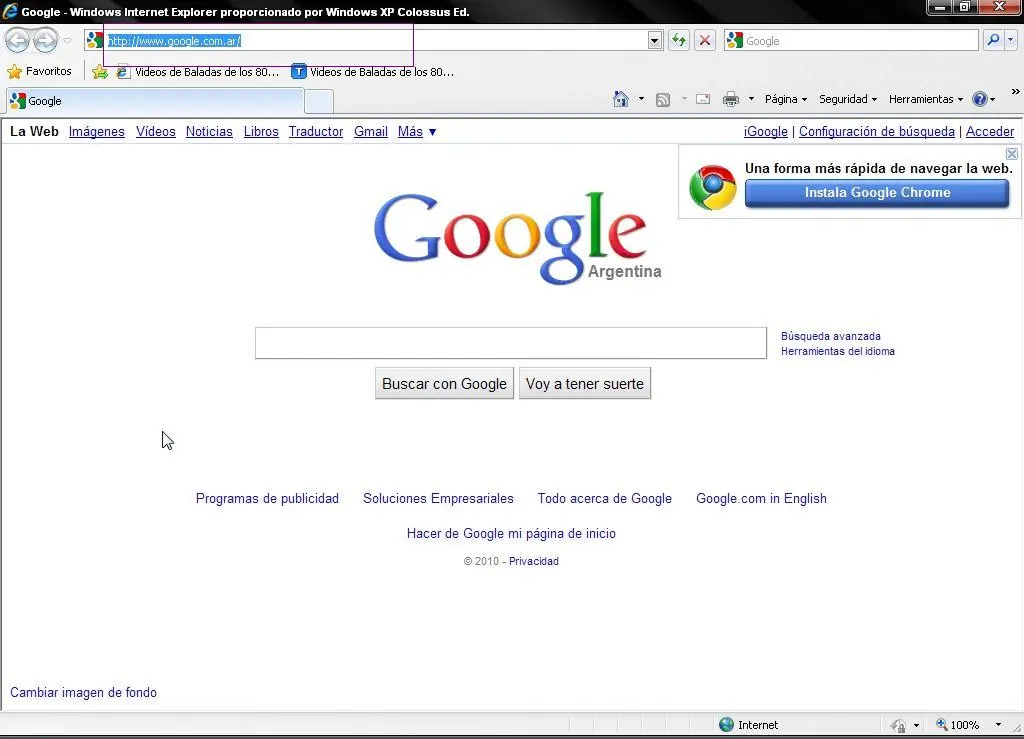
Task: Open second Videos de Baladas favorite with T icon
Action: (x=373, y=72)
